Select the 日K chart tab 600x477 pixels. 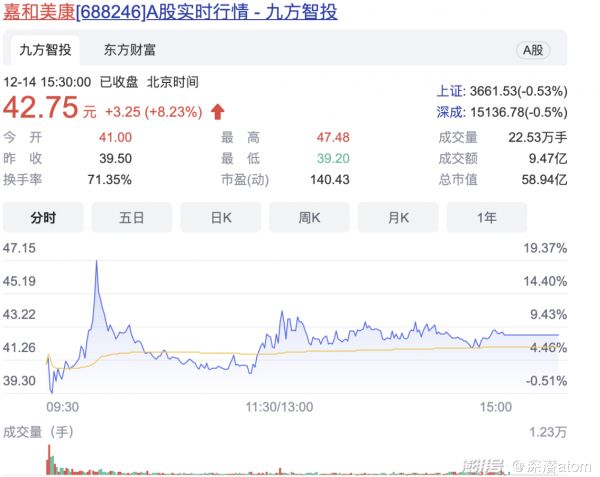pyautogui.click(x=221, y=218)
